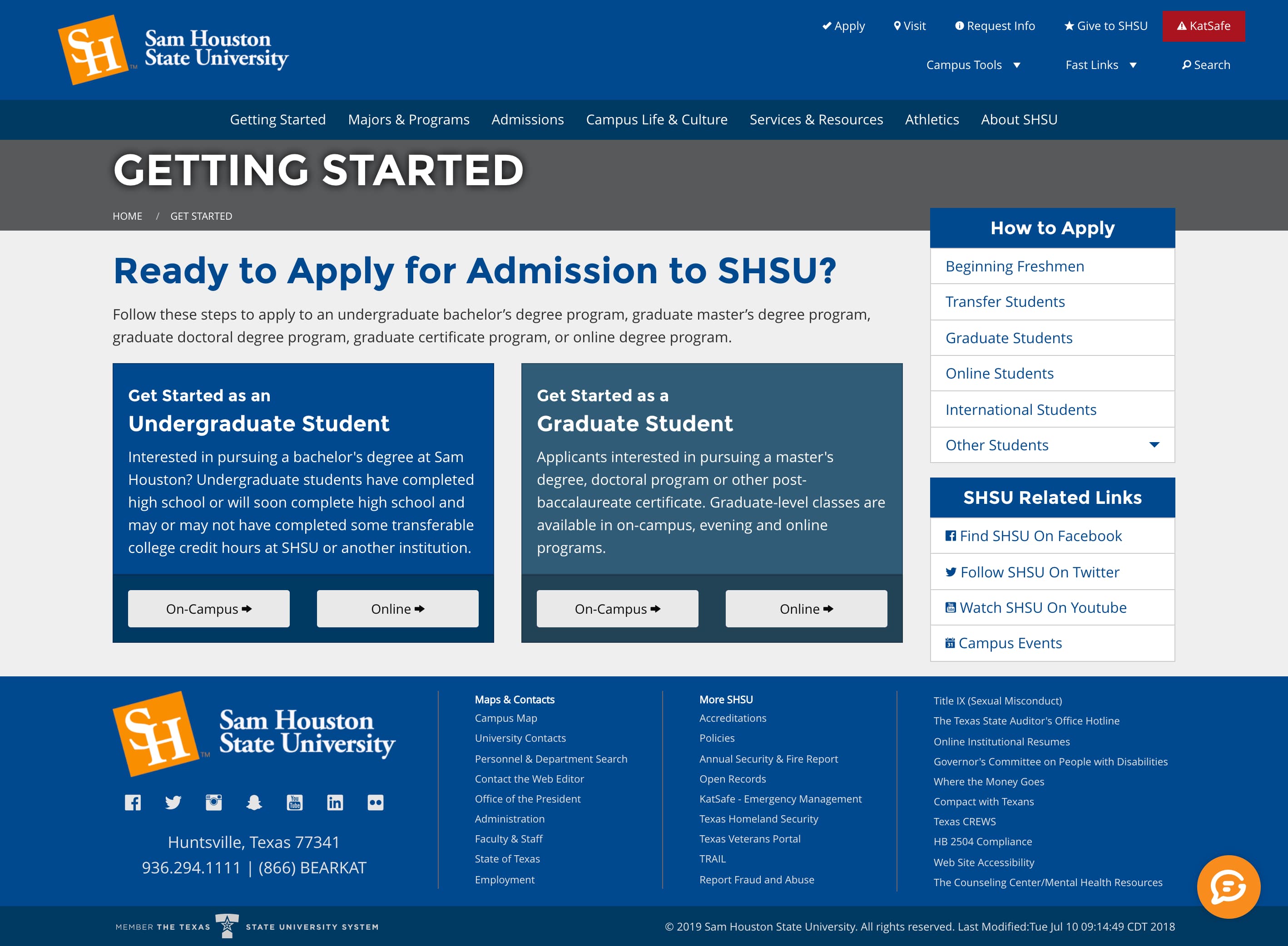Choose Undergraduate On-Campus button
Screen dimensions: 1288x946
tap(208, 609)
